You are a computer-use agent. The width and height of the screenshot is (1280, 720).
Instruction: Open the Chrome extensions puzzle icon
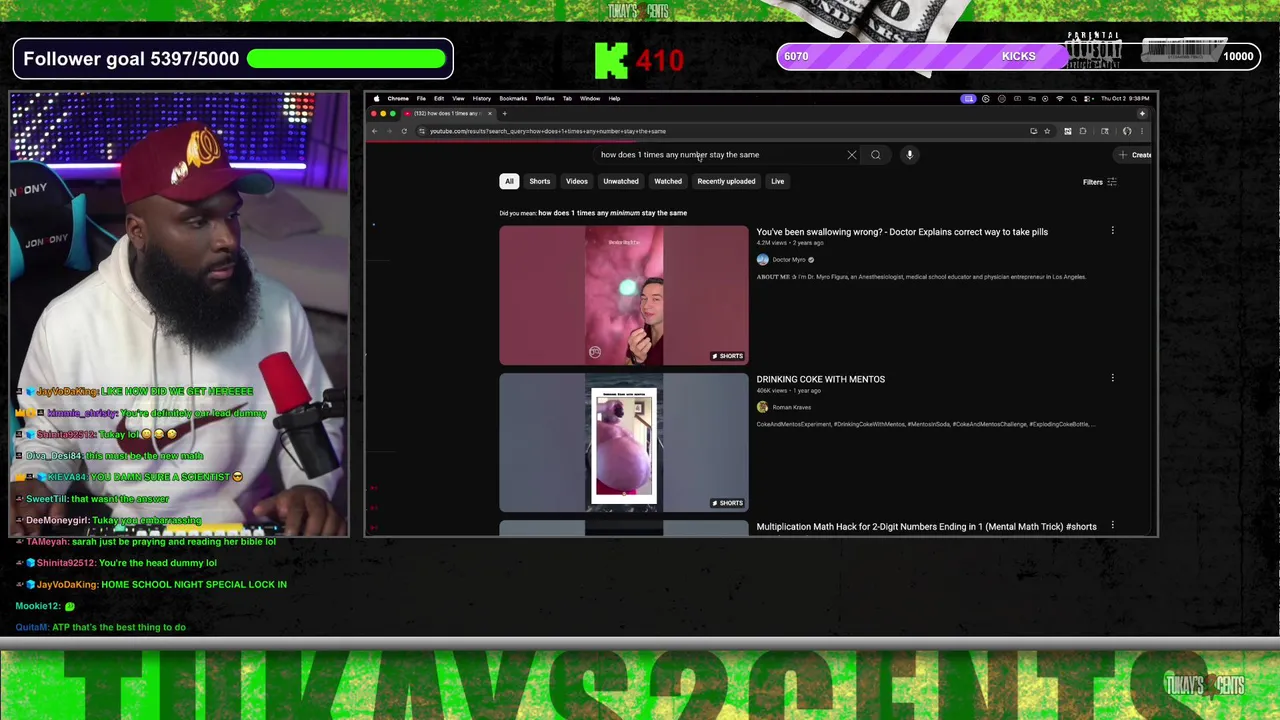point(1083,131)
